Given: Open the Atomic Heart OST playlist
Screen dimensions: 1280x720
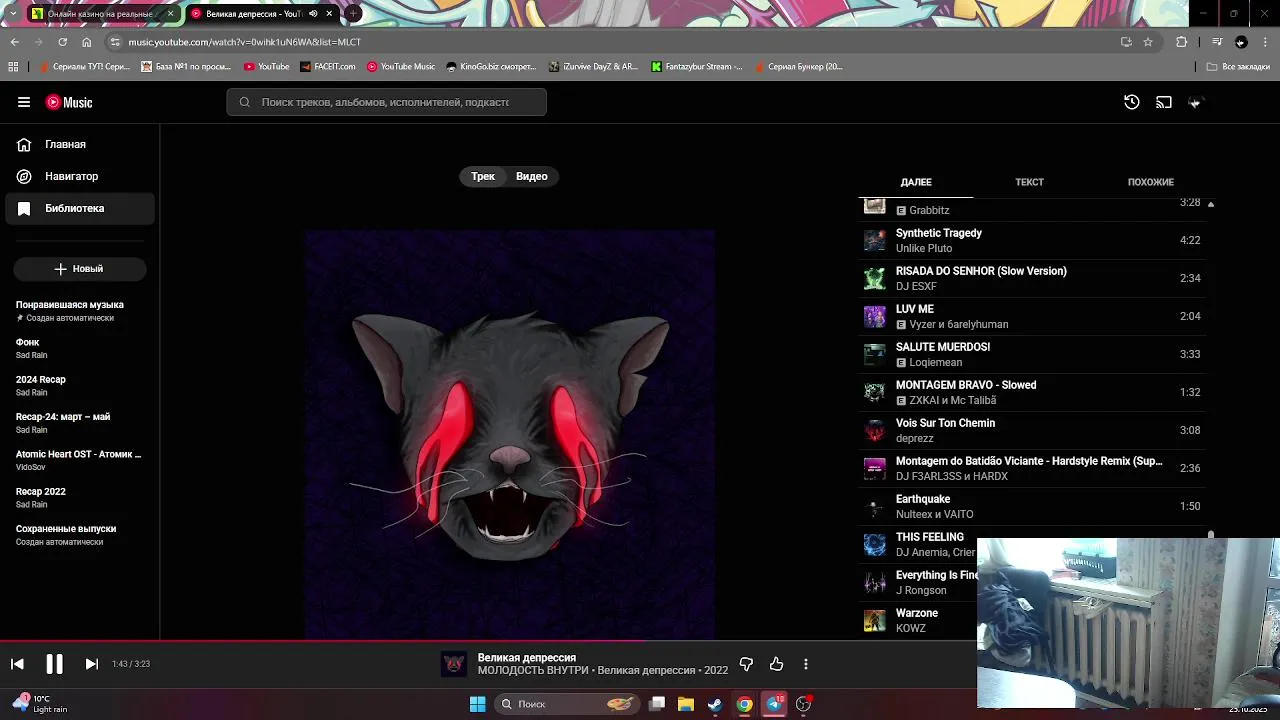Looking at the screenshot, I should click(80, 460).
